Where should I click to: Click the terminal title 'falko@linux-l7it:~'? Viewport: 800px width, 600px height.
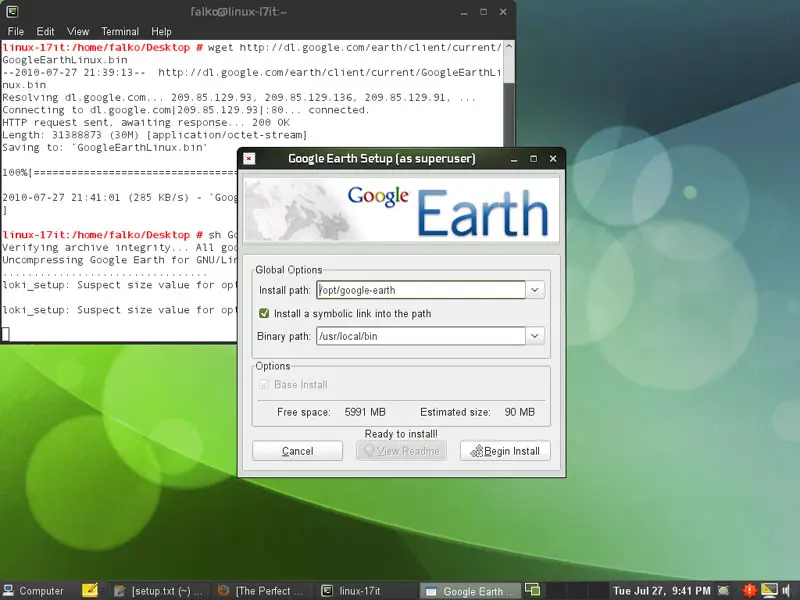tap(238, 11)
